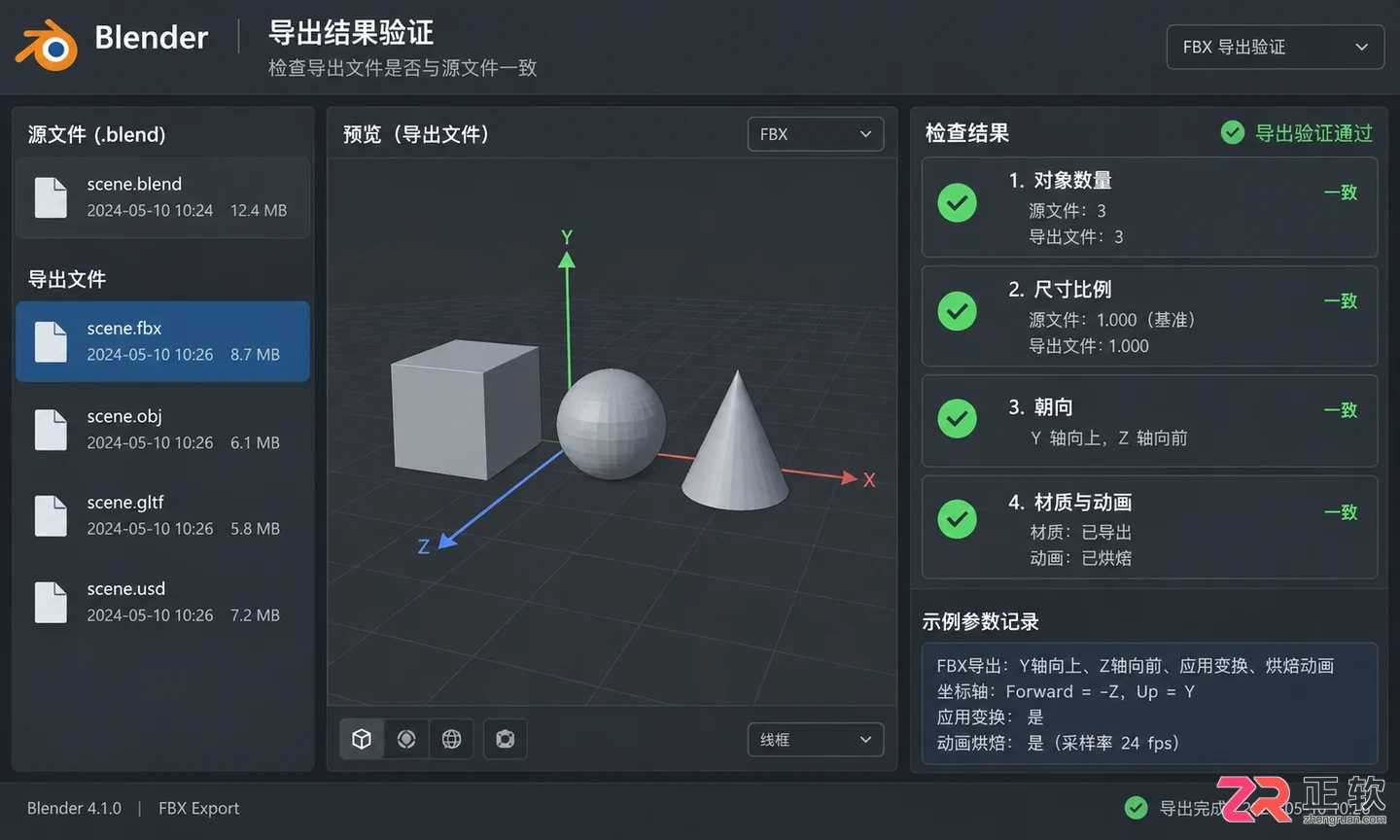The height and width of the screenshot is (840, 1400).
Task: Select scene.gltf in the export file list
Action: click(162, 515)
